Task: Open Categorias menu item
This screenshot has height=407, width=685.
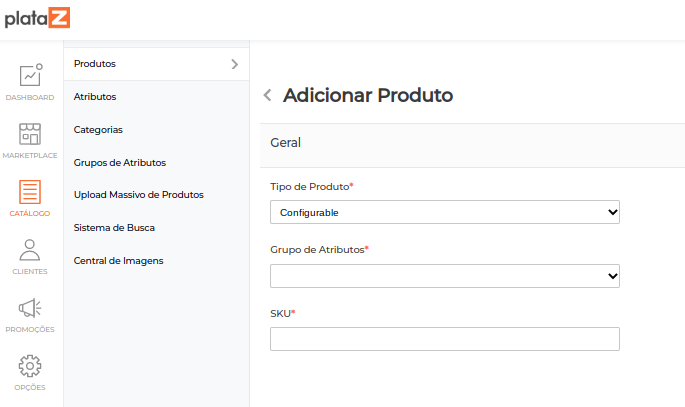Action: click(98, 130)
